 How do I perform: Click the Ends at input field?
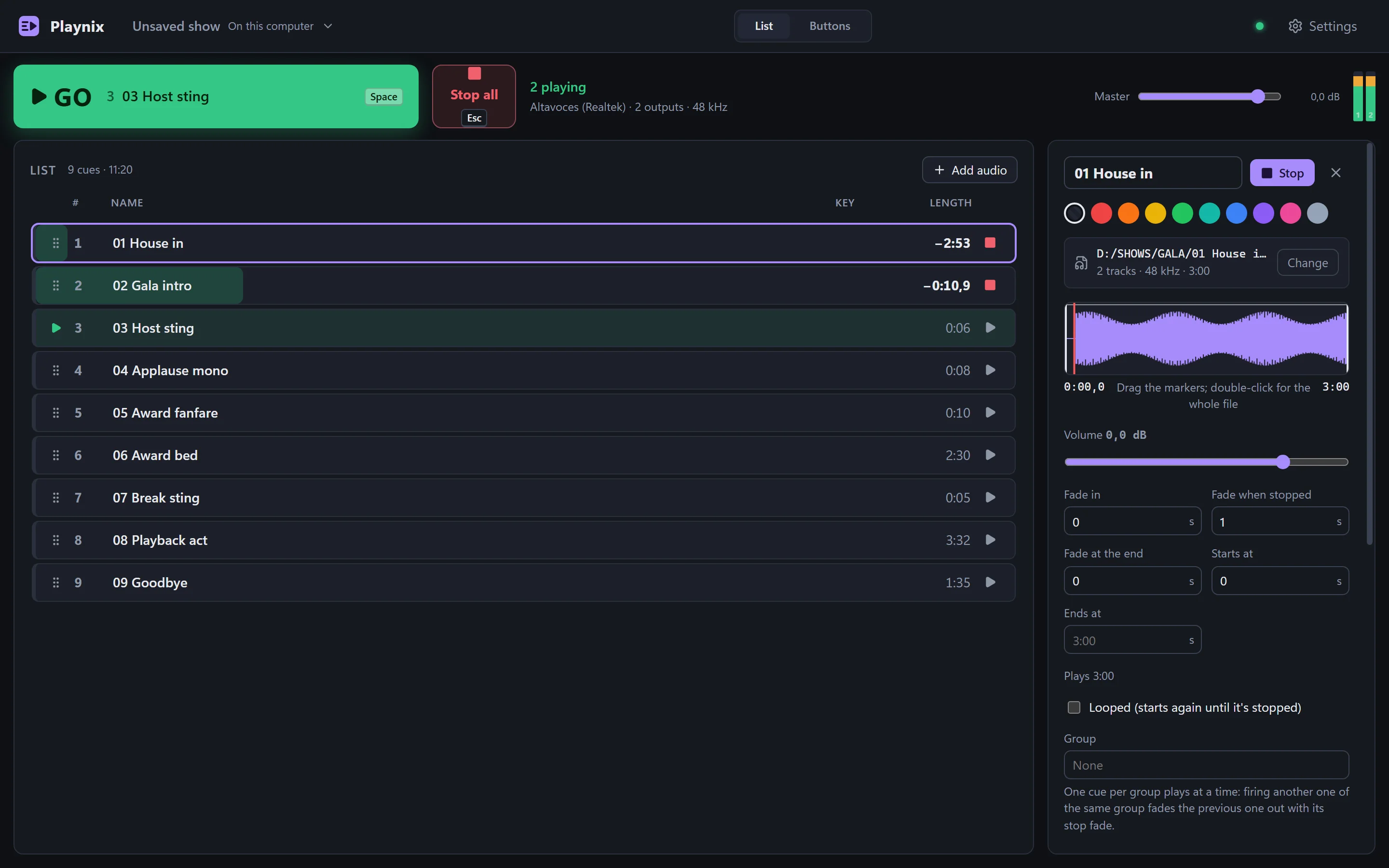(1132, 640)
